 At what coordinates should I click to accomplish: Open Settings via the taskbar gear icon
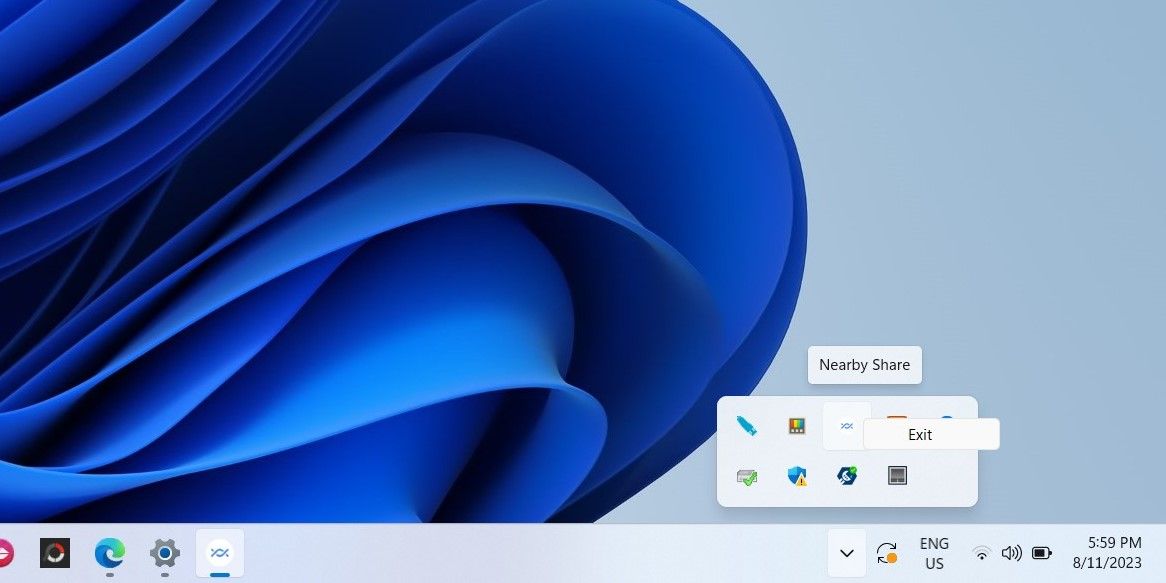click(164, 552)
